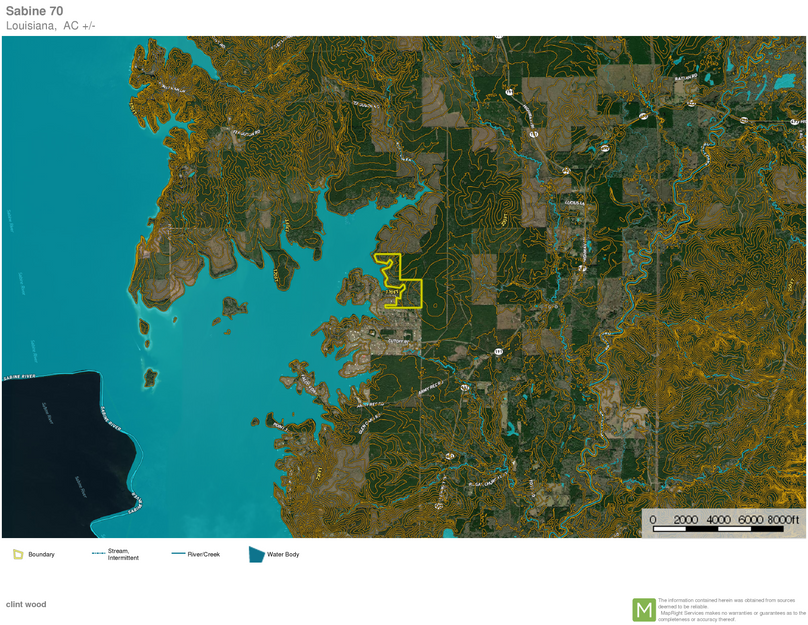
Task: Click the dark water area in bottom-left corner
Action: [x=50, y=470]
